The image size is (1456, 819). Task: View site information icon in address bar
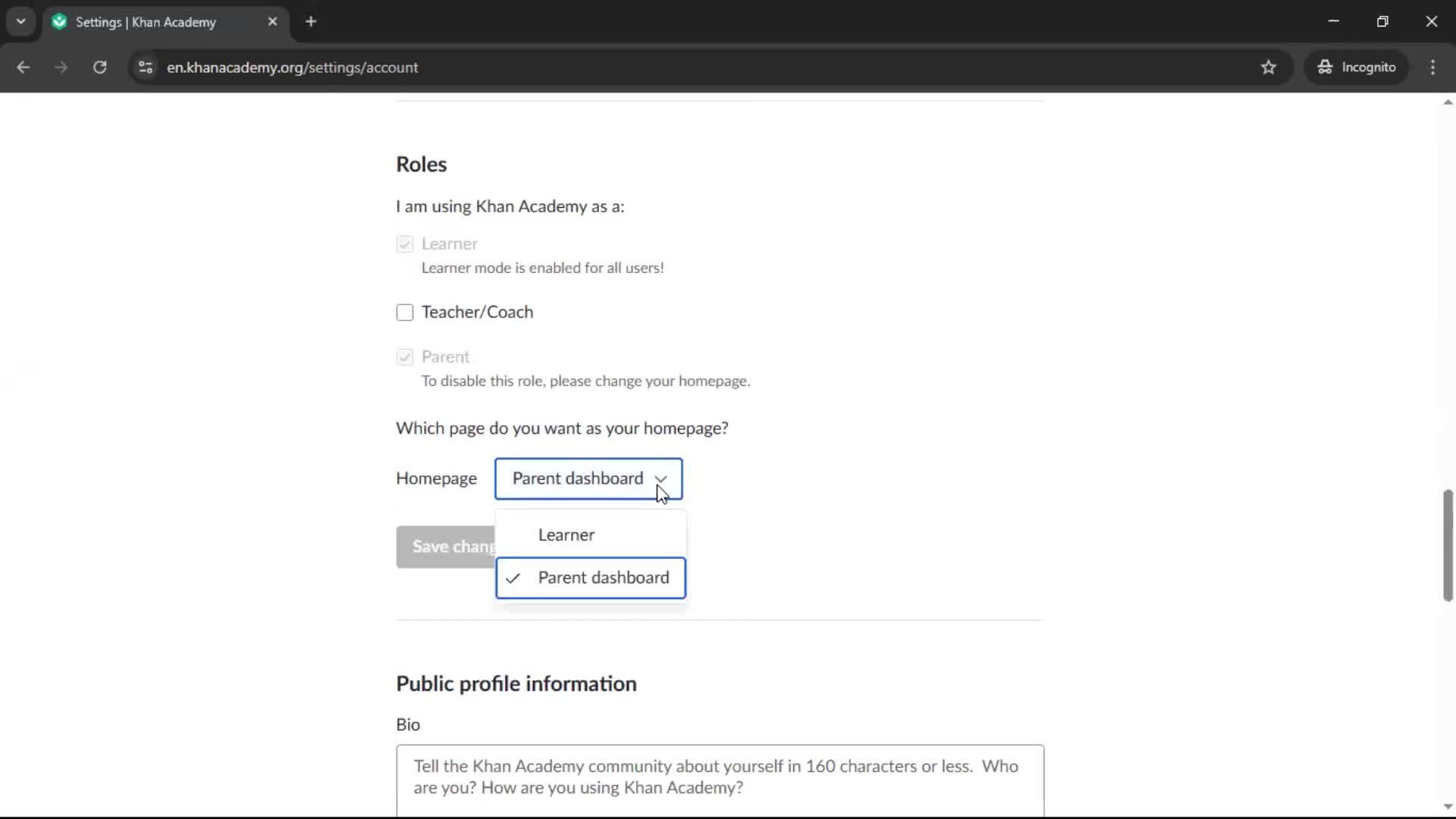point(146,67)
